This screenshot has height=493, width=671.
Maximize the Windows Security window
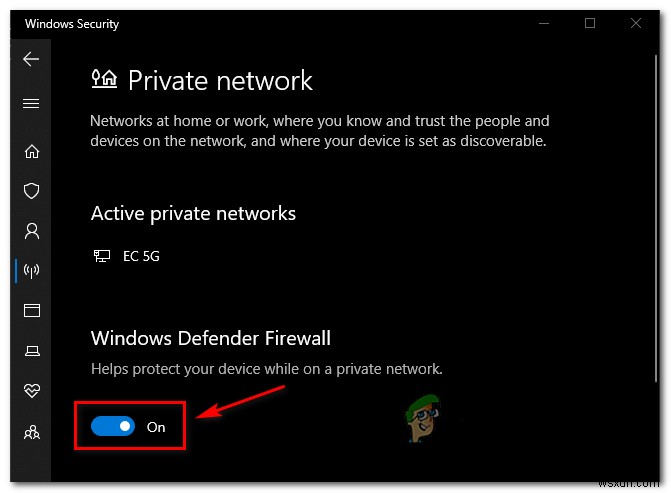[590, 21]
